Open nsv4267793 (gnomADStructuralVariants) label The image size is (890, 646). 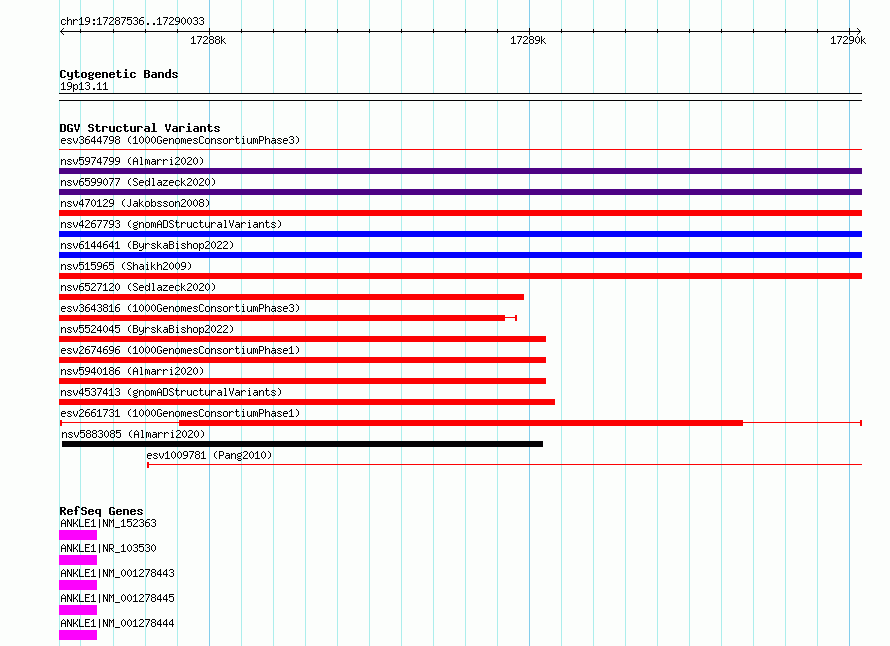pos(171,224)
